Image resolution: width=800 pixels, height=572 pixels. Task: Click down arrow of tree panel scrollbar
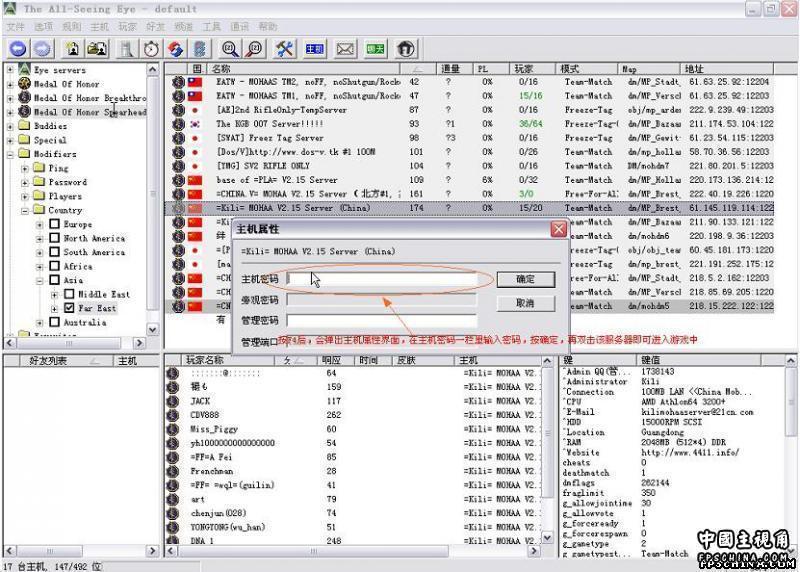point(153,330)
